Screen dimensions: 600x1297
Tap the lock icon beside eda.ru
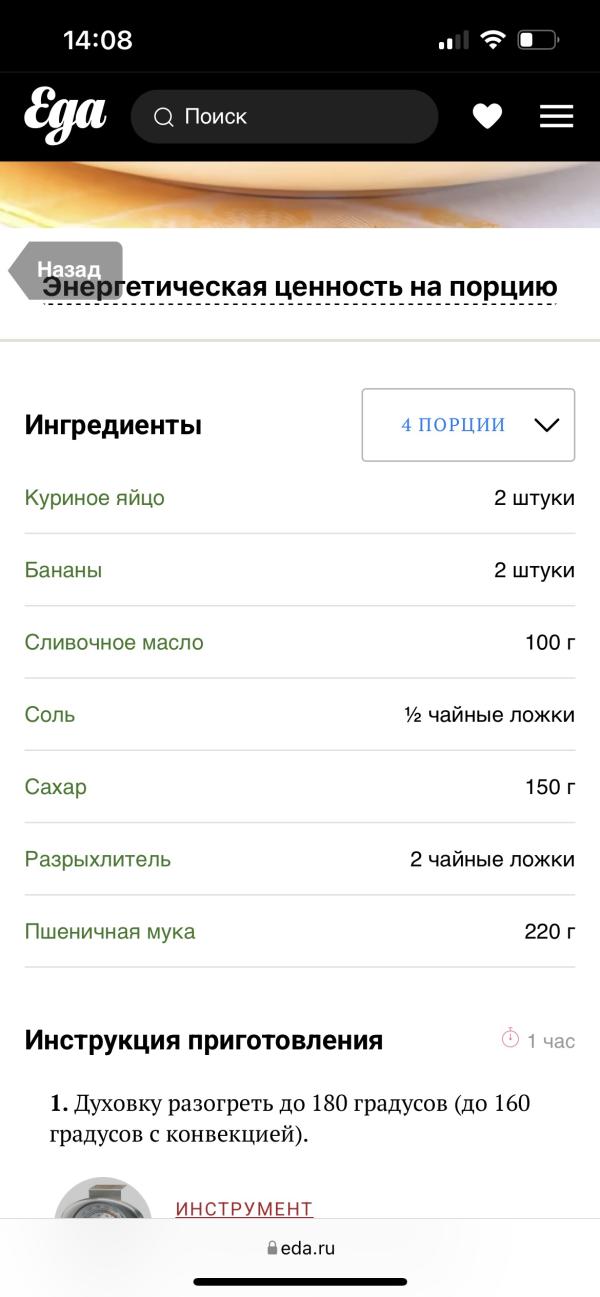tap(271, 1248)
